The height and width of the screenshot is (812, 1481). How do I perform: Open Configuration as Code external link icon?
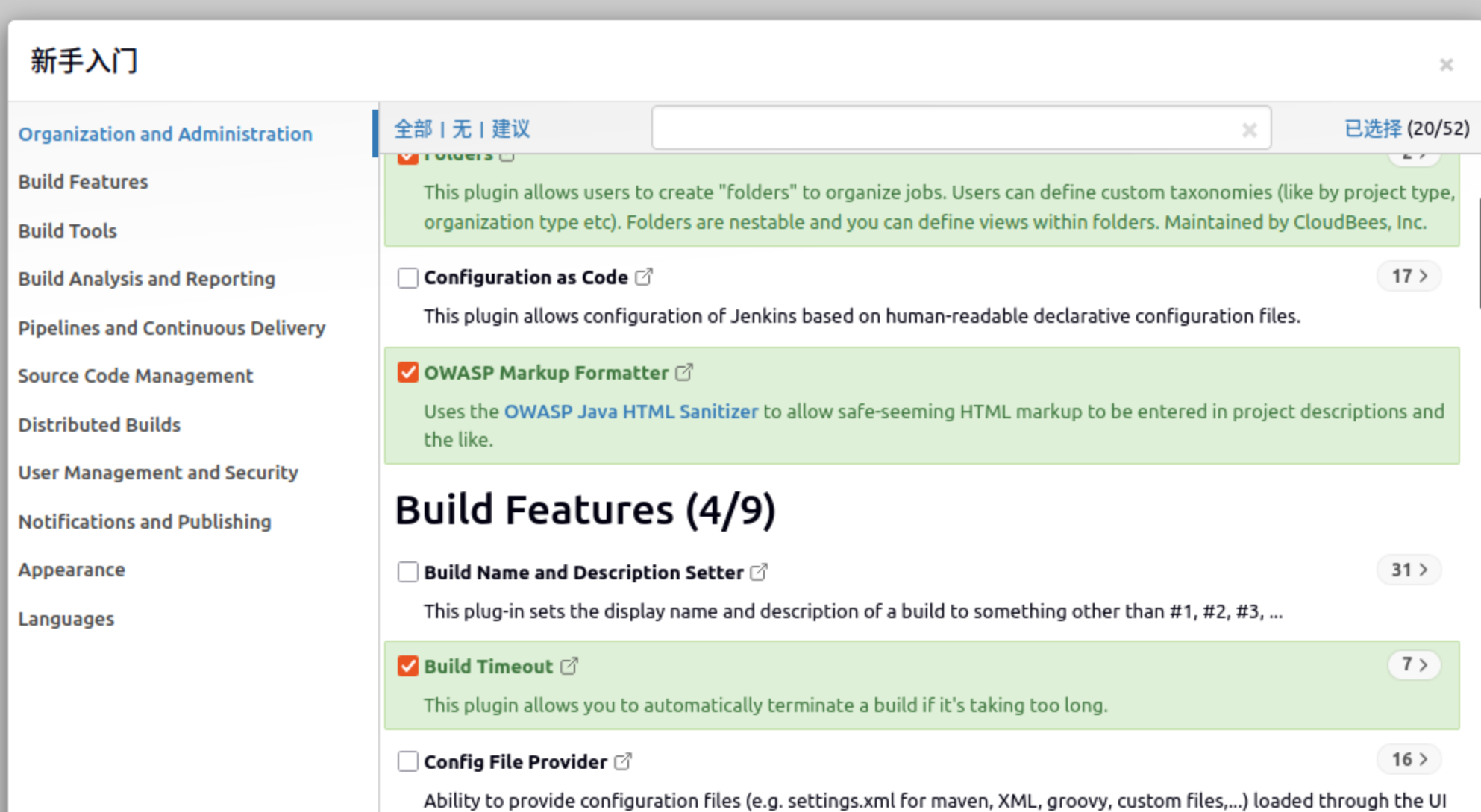point(644,277)
